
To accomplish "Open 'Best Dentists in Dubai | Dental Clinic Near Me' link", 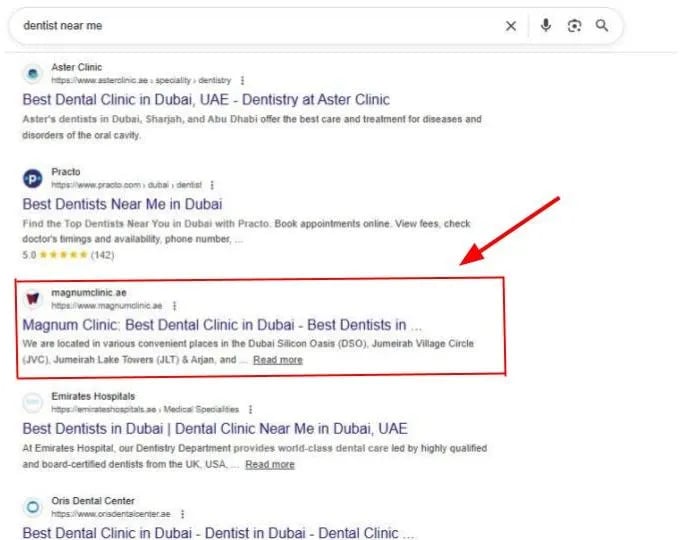I will 215,429.
